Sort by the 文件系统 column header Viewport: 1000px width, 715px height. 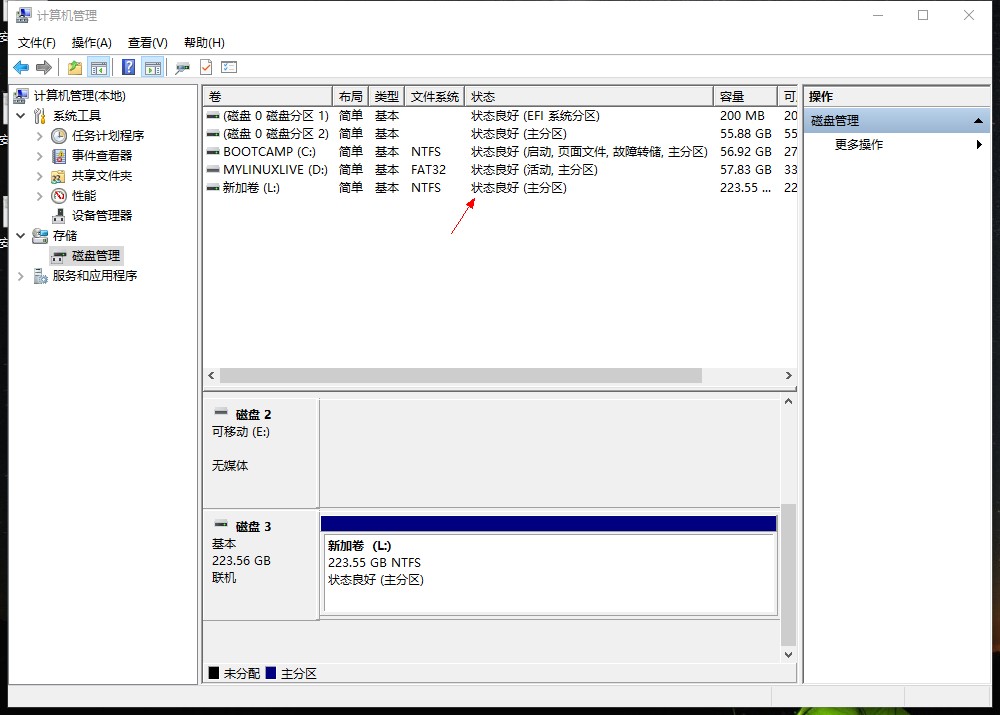point(434,96)
